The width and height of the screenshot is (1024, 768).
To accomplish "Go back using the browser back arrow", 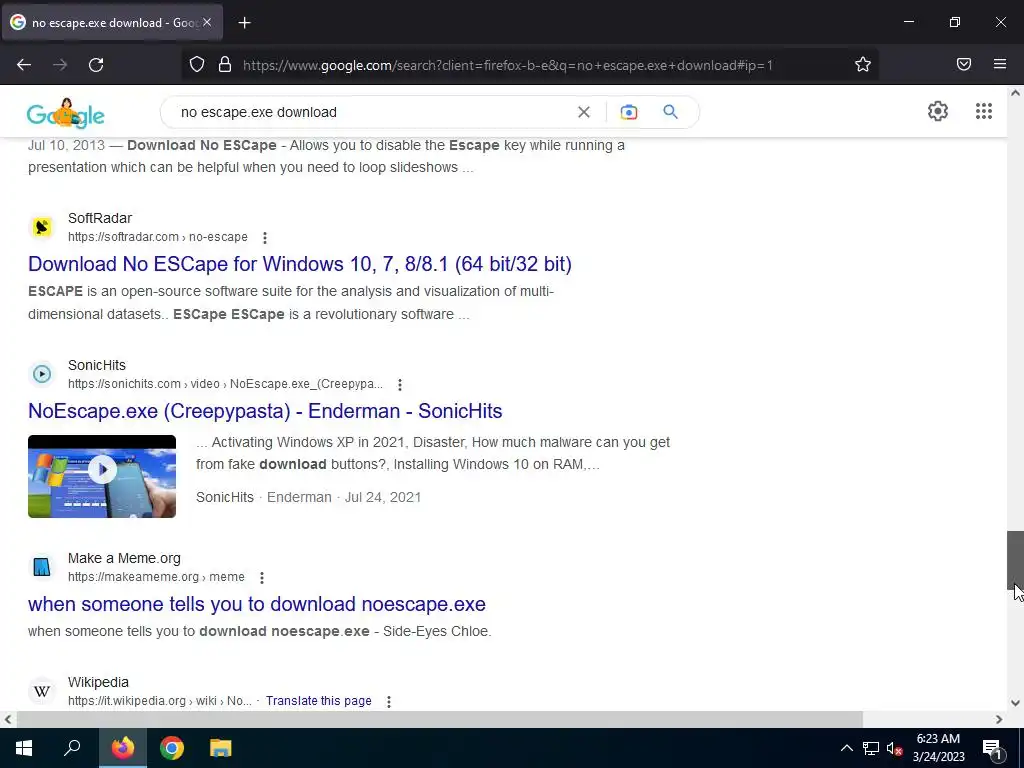I will 24,65.
